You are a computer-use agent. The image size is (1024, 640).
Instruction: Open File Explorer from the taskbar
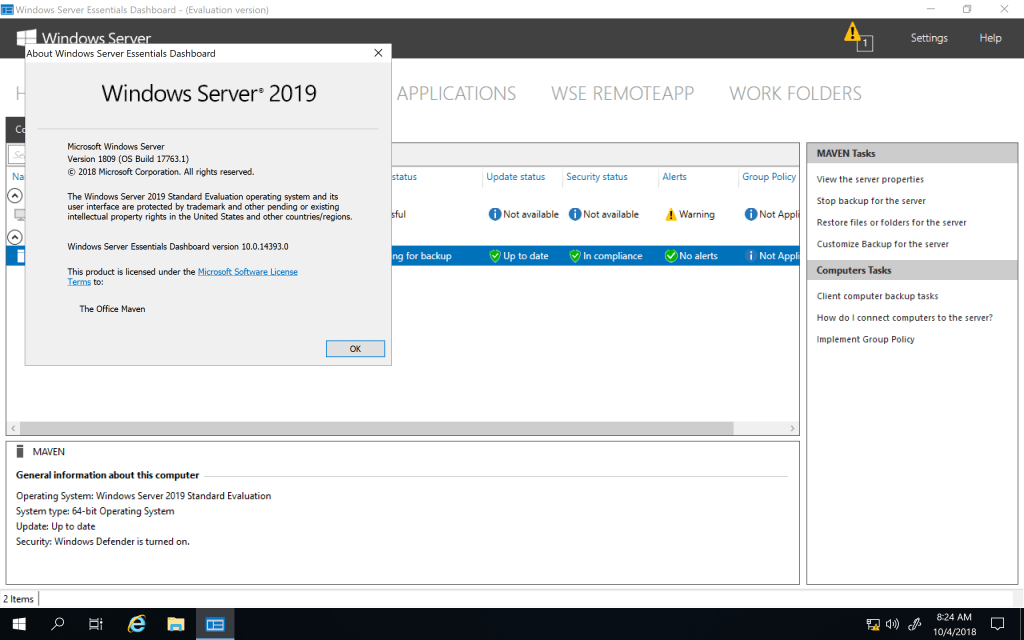(176, 624)
